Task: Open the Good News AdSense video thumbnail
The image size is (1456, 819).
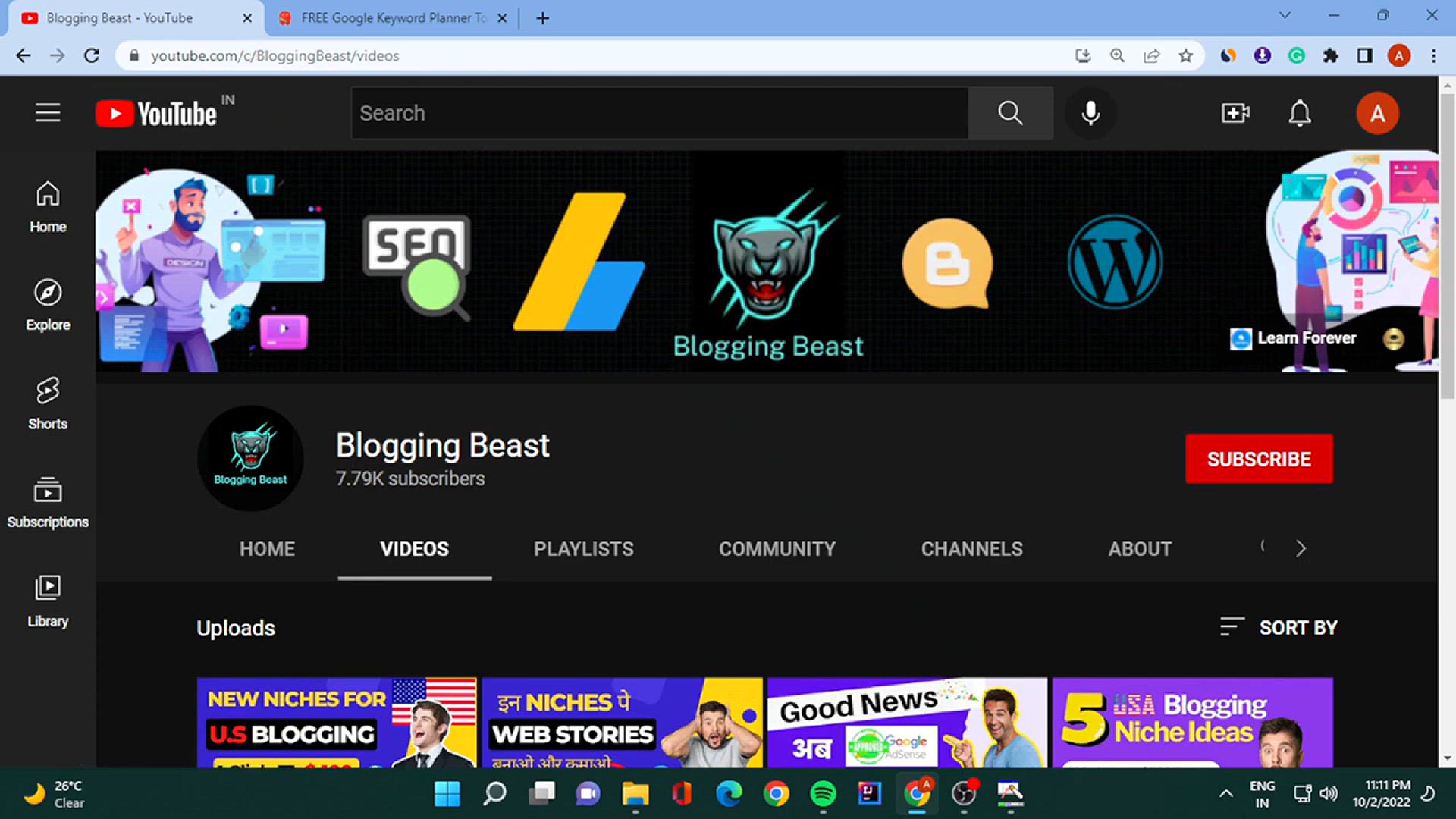Action: (x=907, y=723)
